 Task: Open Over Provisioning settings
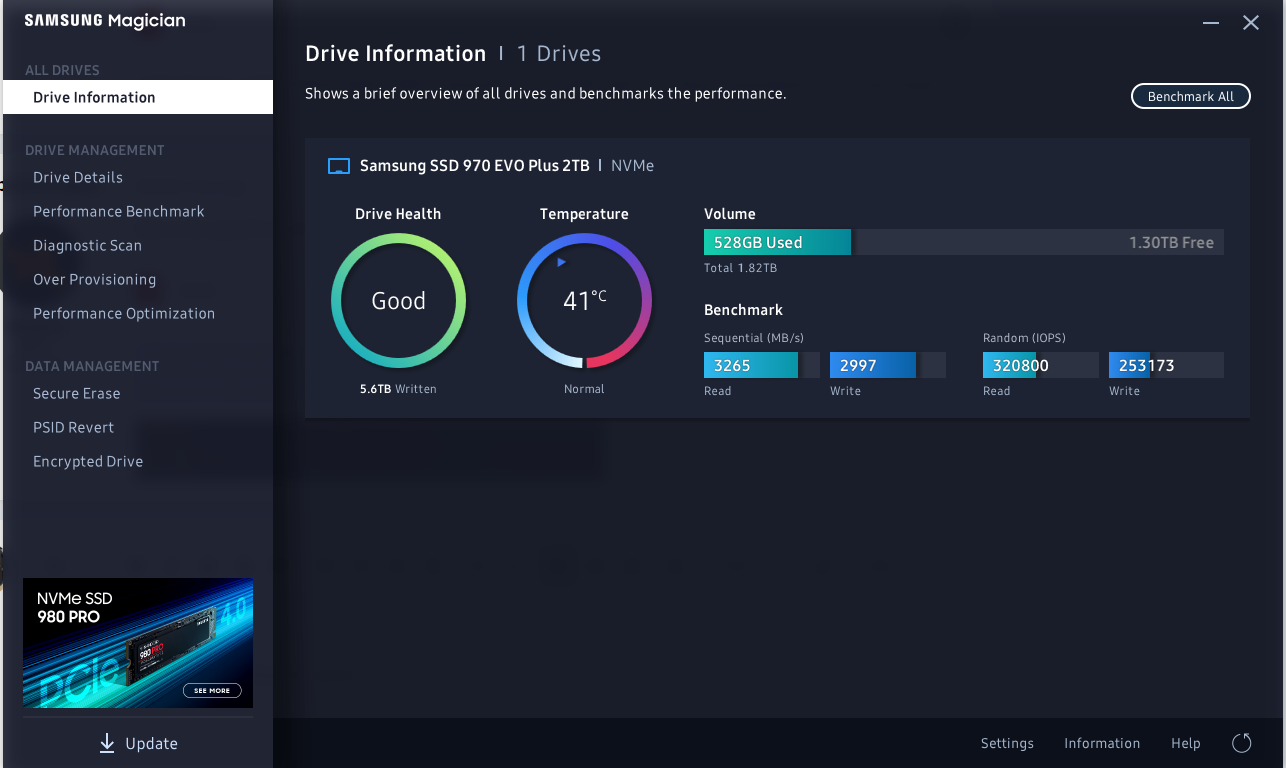(94, 279)
